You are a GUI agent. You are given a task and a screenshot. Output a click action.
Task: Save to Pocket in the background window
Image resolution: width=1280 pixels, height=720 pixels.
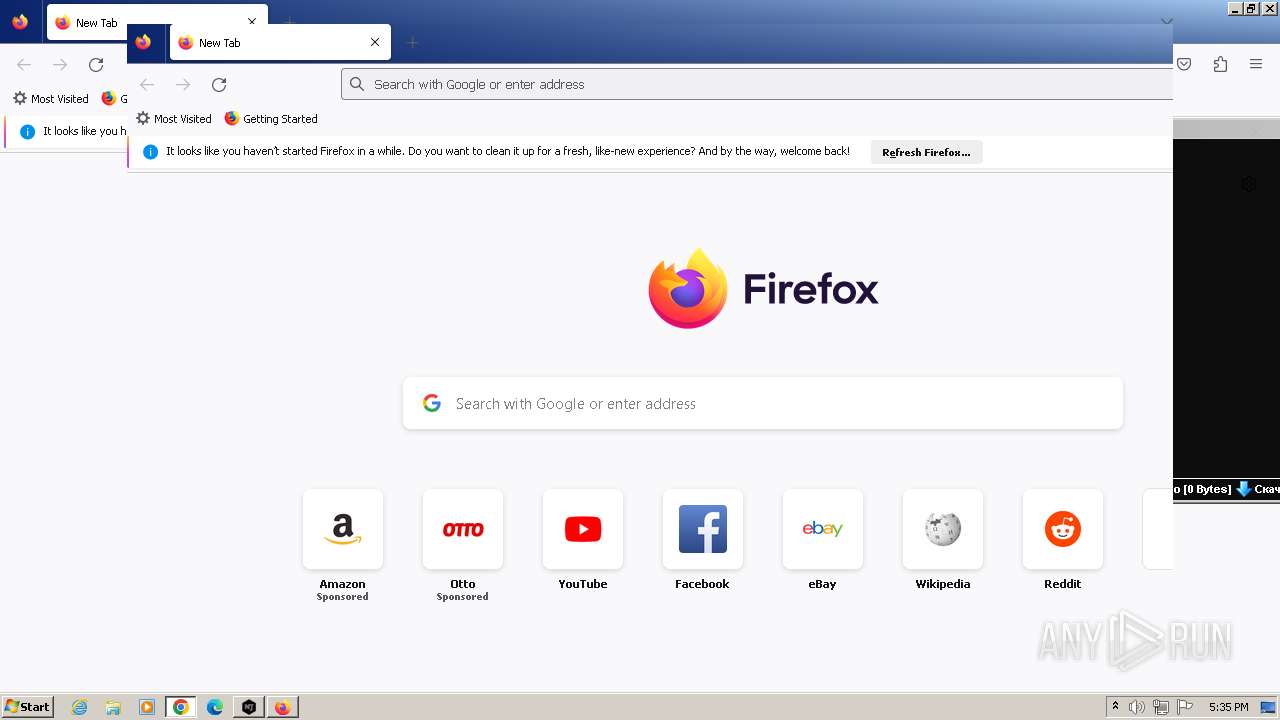tap(1184, 64)
